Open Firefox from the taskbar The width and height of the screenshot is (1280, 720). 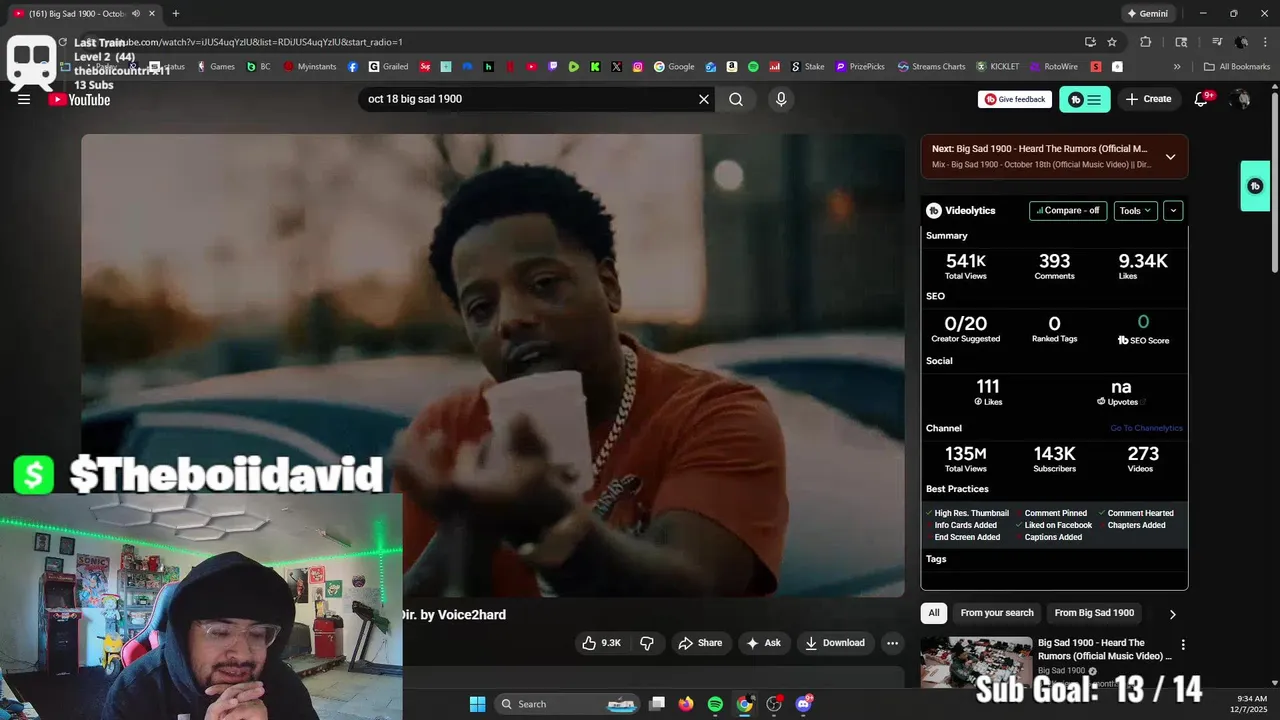tap(686, 704)
